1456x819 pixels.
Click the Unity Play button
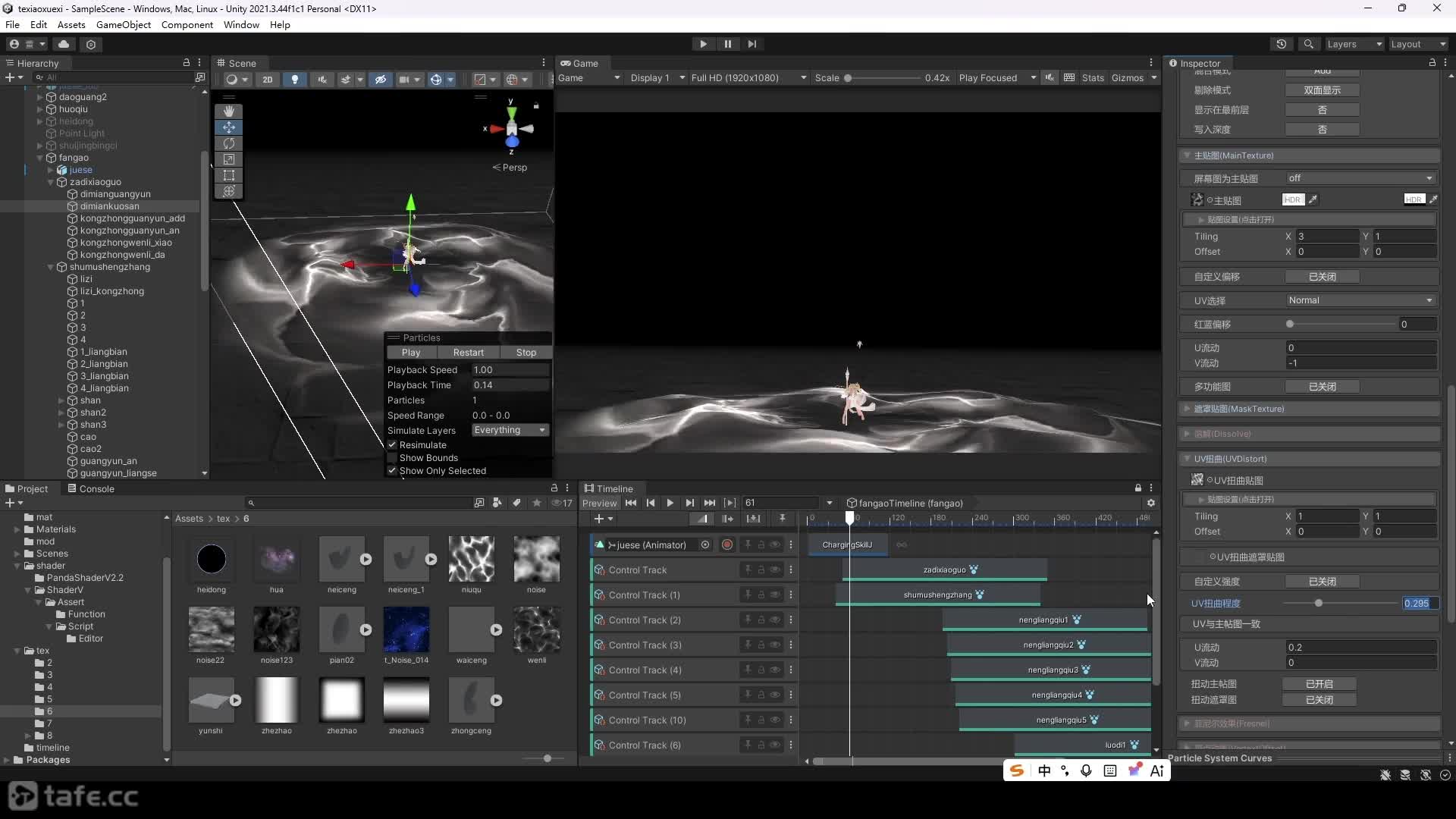(703, 44)
